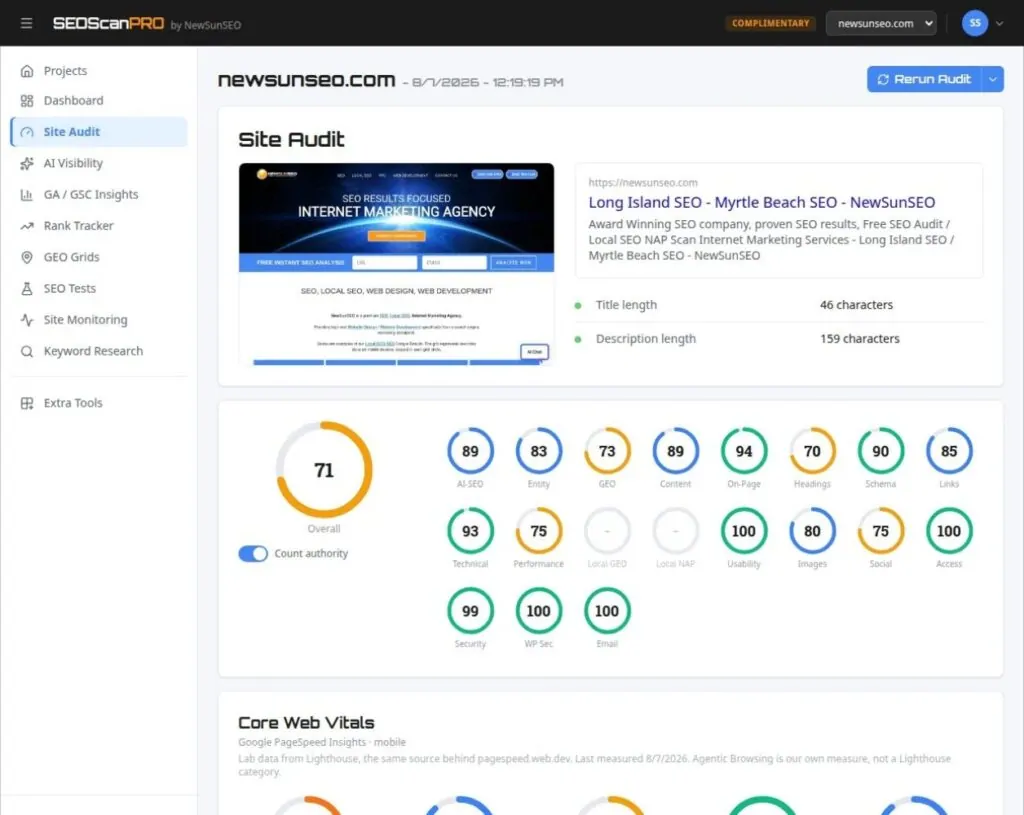Navigate to Rank Tracker
1024x815 pixels.
[99, 226]
